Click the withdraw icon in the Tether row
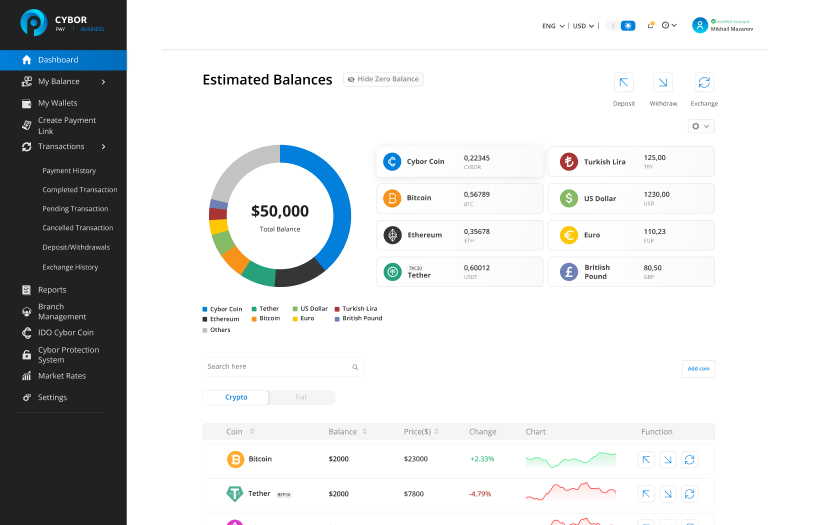Screen dimensions: 825x525 coord(668,494)
